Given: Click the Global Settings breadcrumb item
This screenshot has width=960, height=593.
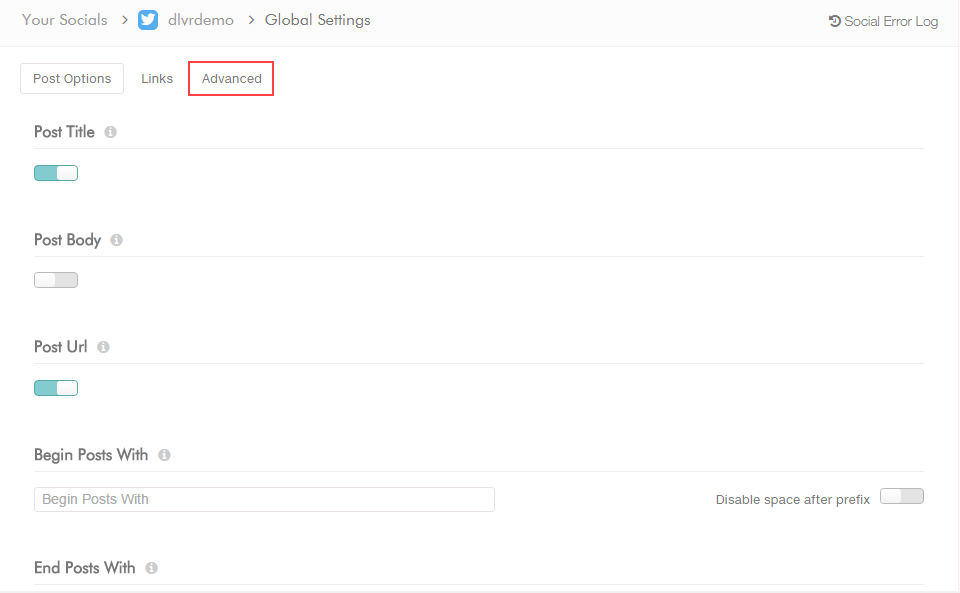Looking at the screenshot, I should click(x=317, y=19).
